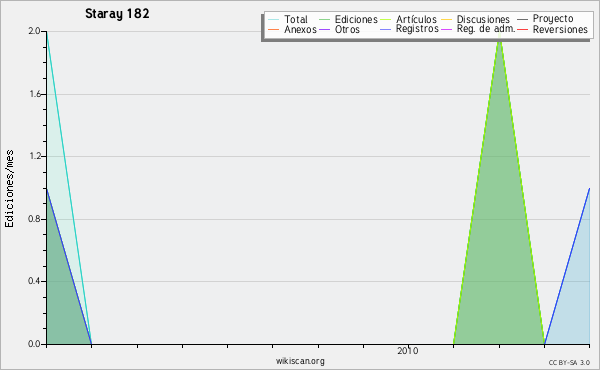The width and height of the screenshot is (600, 370).
Task: Click the 'Total' legend entry
Action: point(296,19)
